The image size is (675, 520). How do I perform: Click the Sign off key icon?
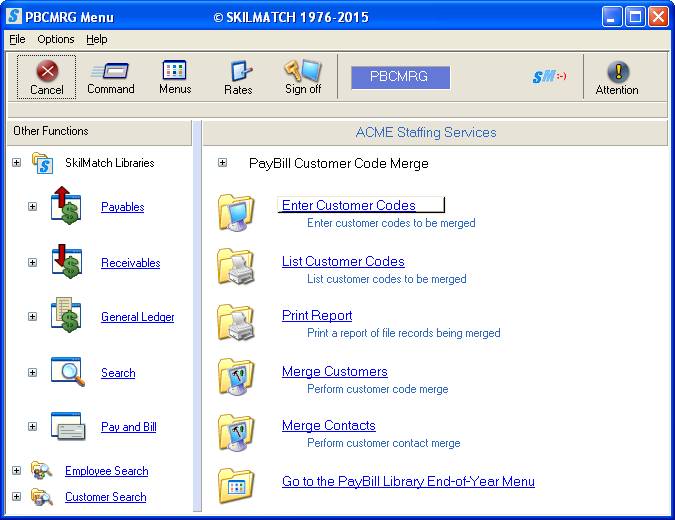pyautogui.click(x=302, y=70)
